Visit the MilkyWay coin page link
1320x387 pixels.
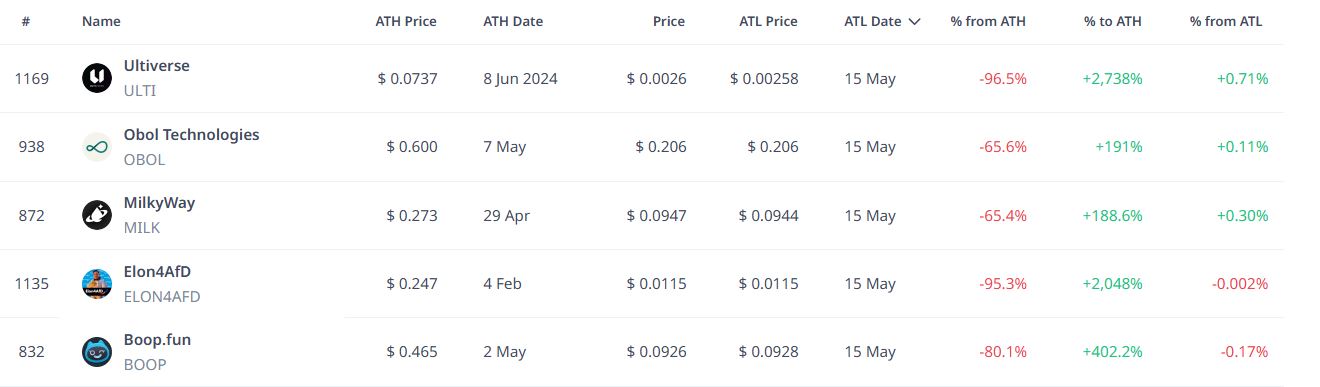tap(159, 203)
